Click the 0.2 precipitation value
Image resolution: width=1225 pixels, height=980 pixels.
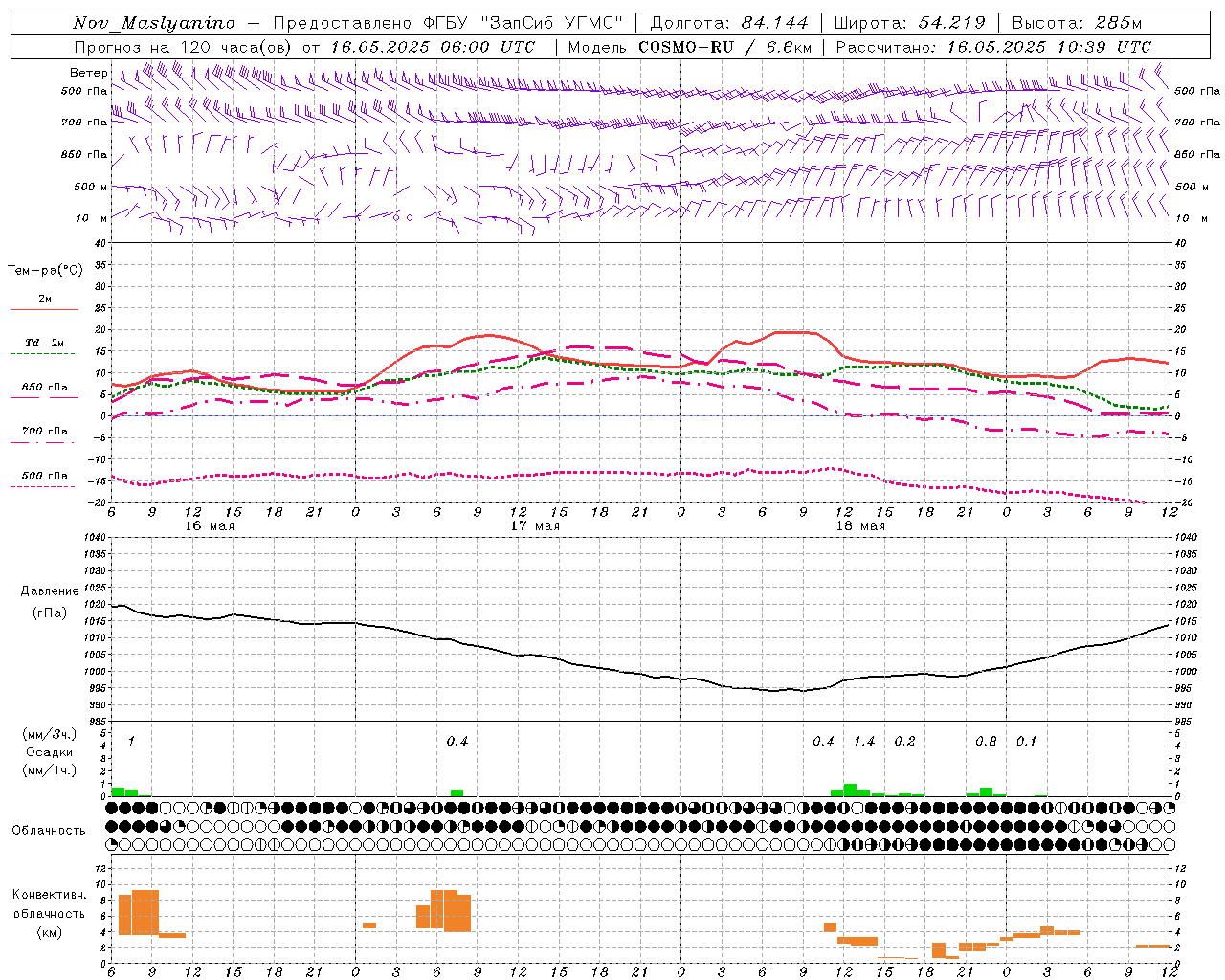click(x=904, y=742)
